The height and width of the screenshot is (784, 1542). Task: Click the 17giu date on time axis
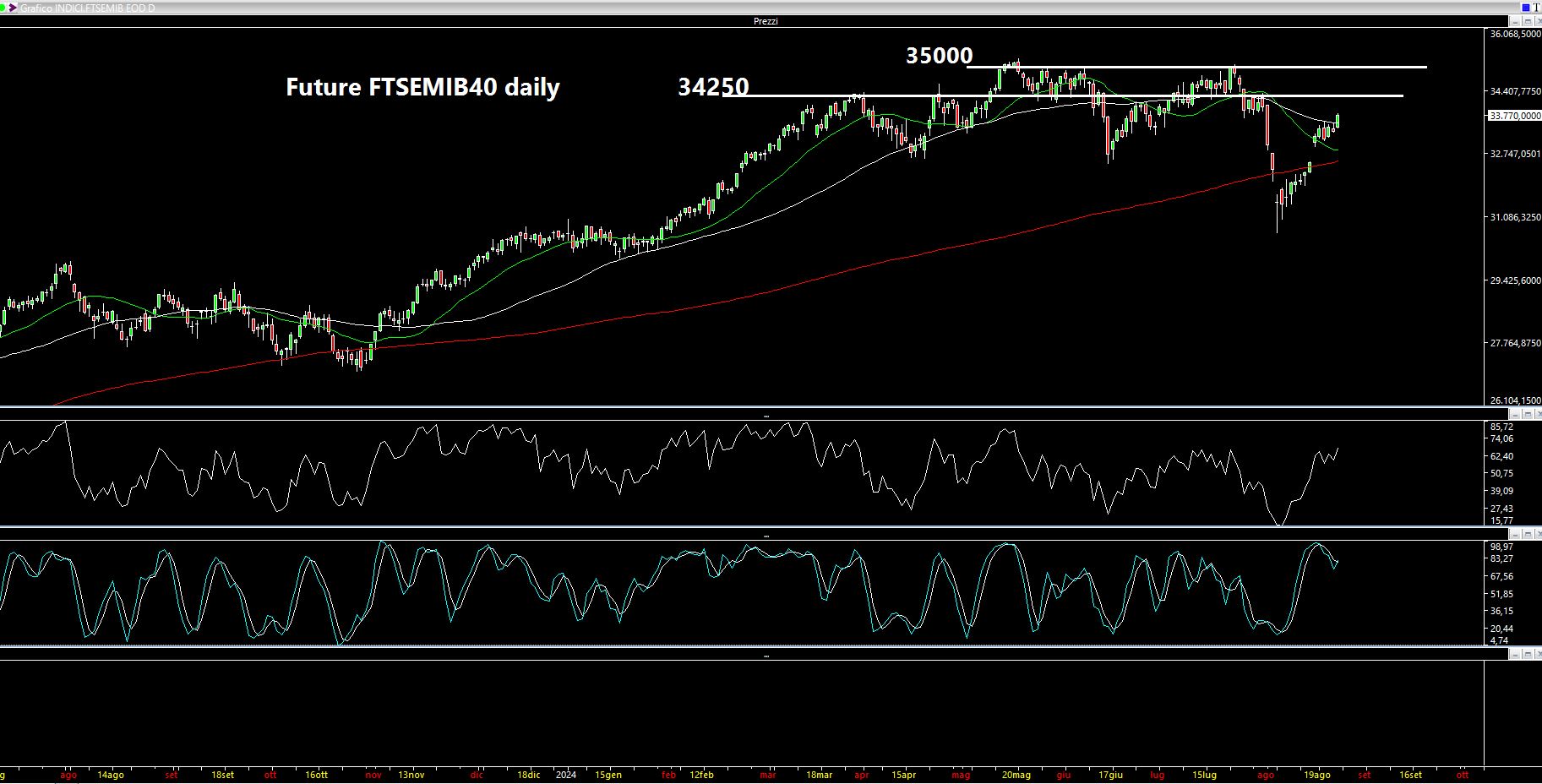coord(1110,775)
